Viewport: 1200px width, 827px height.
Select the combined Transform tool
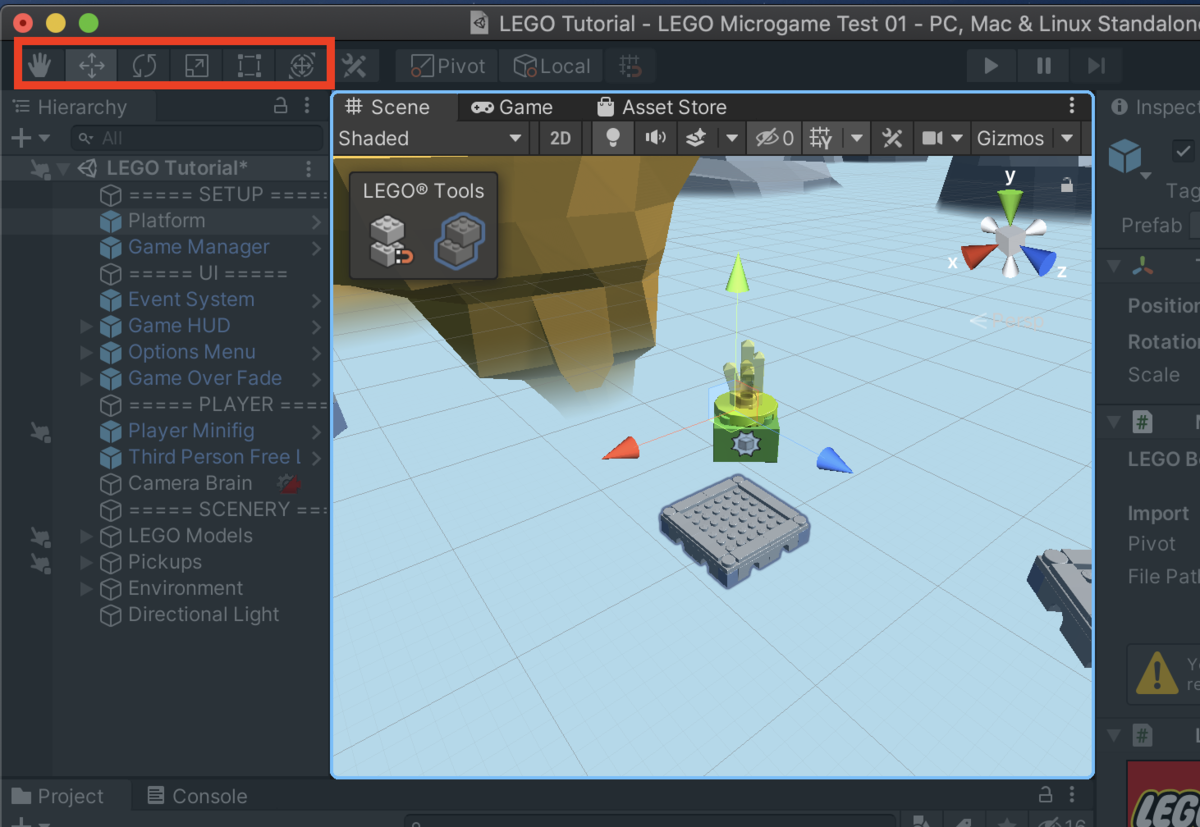(302, 66)
